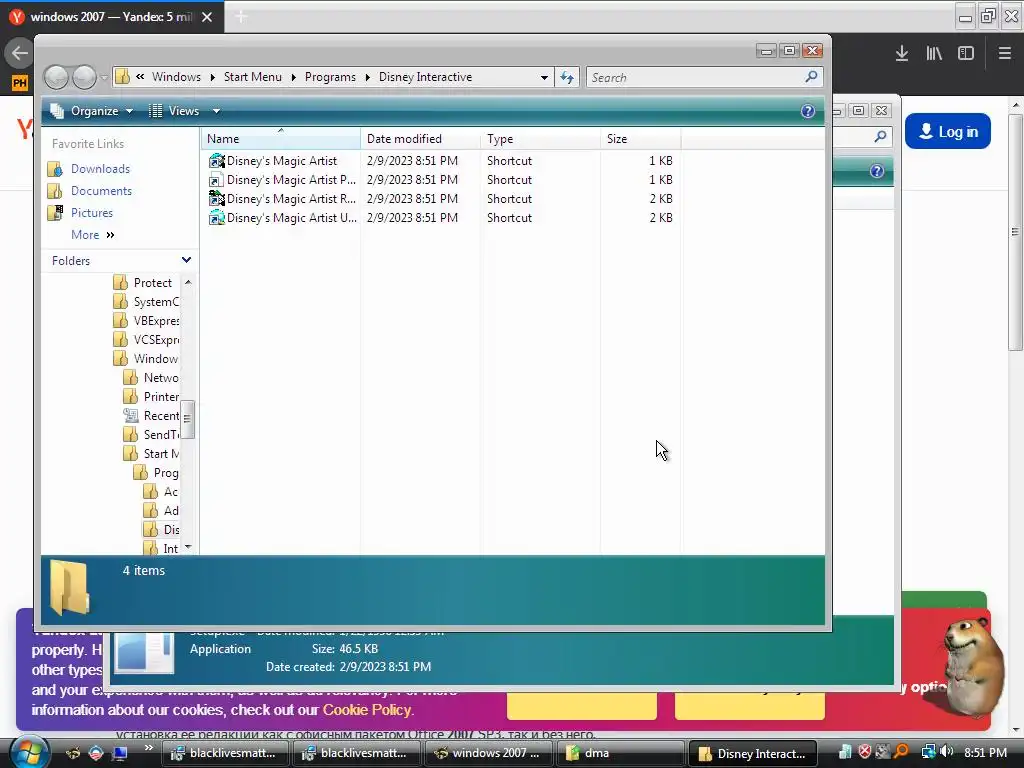Click the help question mark icon in Explorer

808,111
